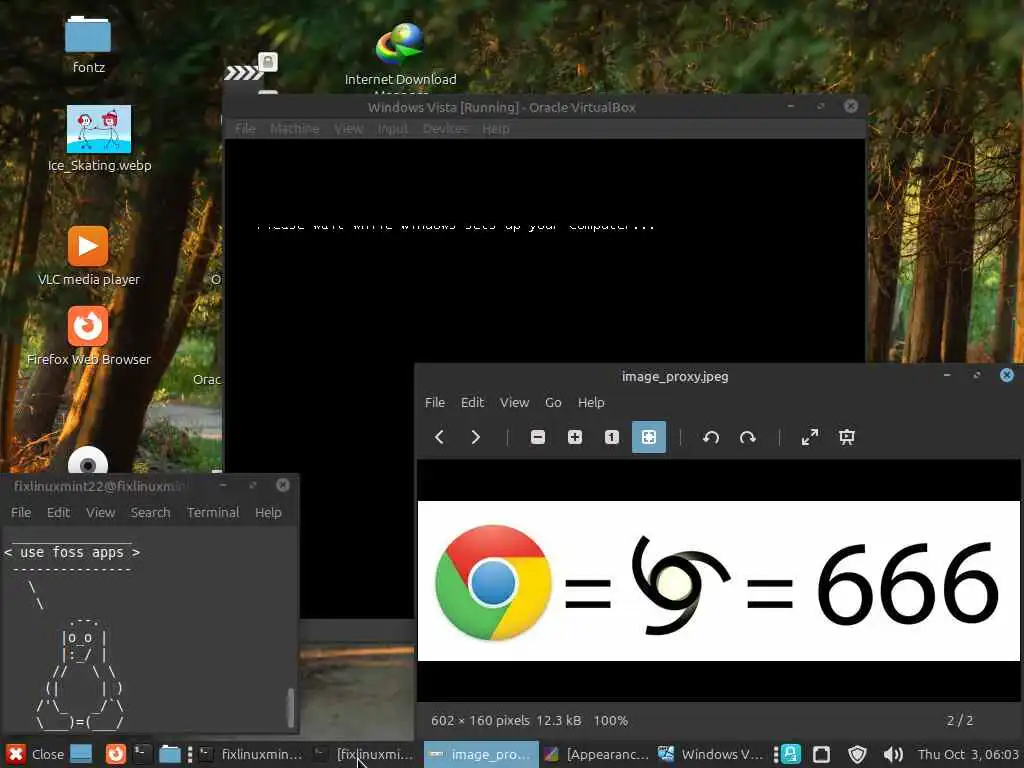Image resolution: width=1024 pixels, height=768 pixels.
Task: Open View menu in terminal window
Action: click(x=101, y=513)
